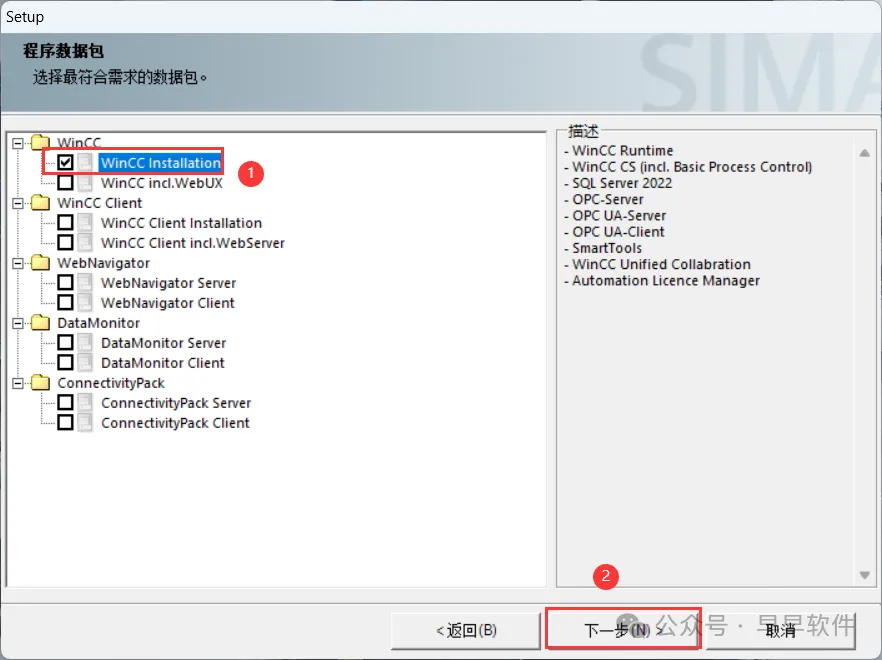Viewport: 882px width, 660px height.
Task: Click WinCC Unified Collabration description line
Action: pos(658,264)
